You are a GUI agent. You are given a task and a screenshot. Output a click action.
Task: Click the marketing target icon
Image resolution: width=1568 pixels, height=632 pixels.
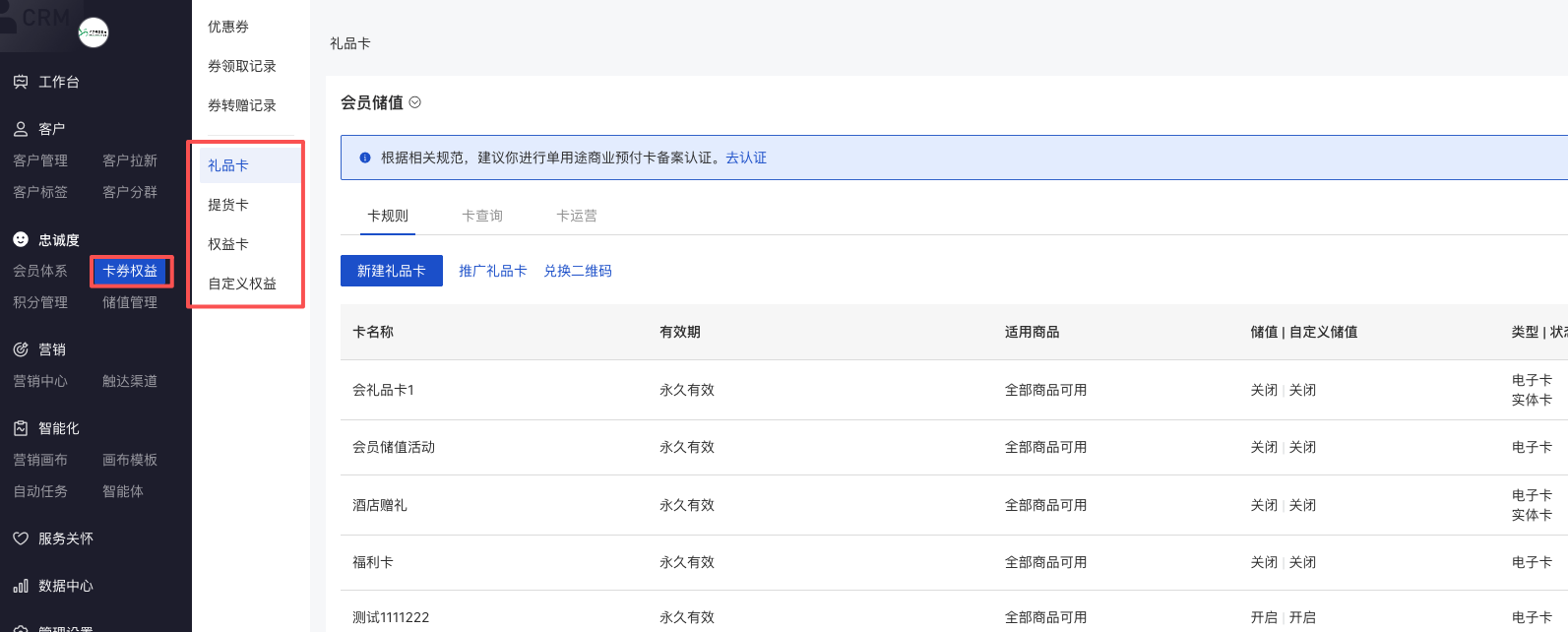coord(21,349)
